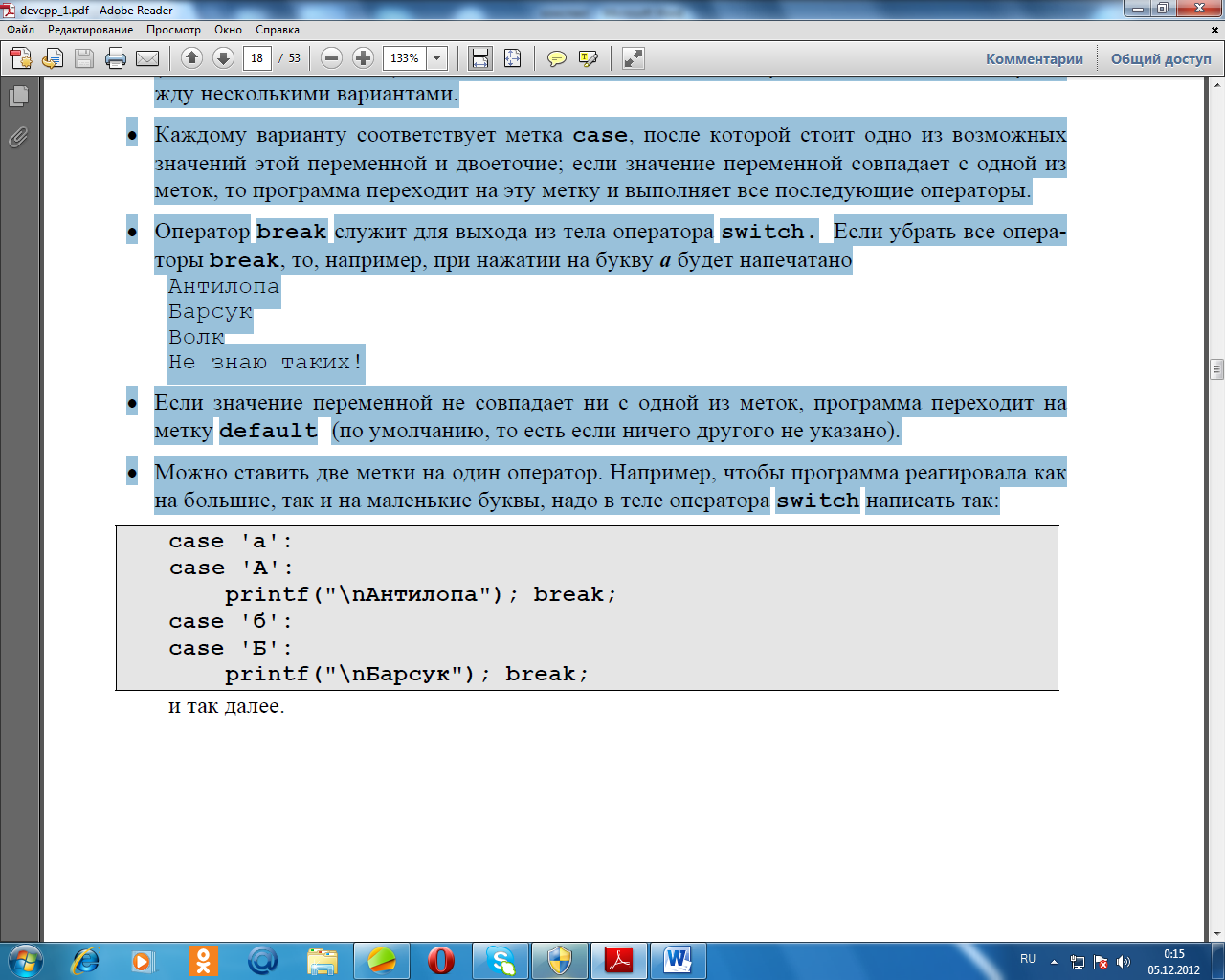
Task: Click the Show desktop strip beside the clock
Action: 1218,960
